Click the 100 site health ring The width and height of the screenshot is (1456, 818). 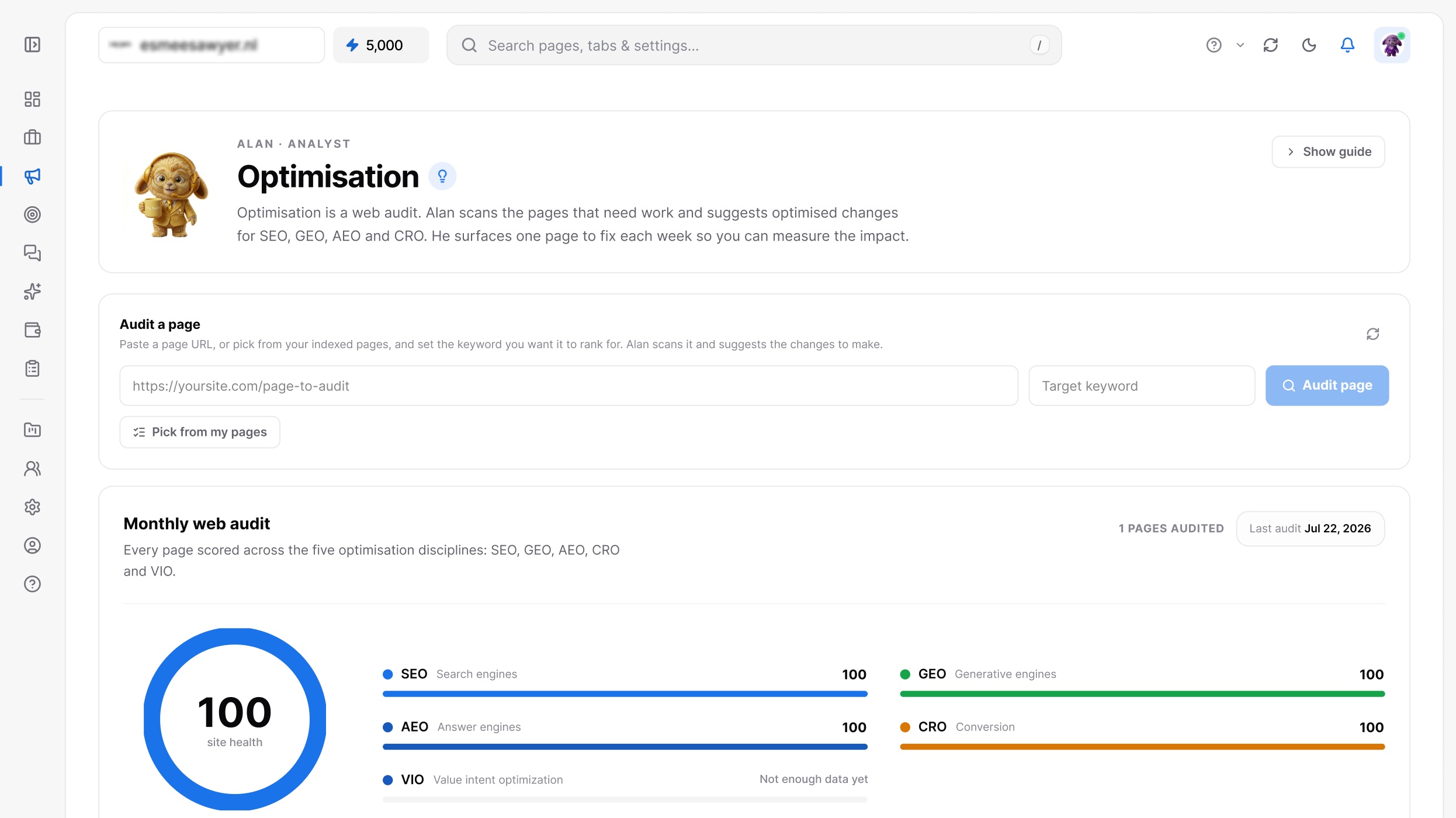235,719
